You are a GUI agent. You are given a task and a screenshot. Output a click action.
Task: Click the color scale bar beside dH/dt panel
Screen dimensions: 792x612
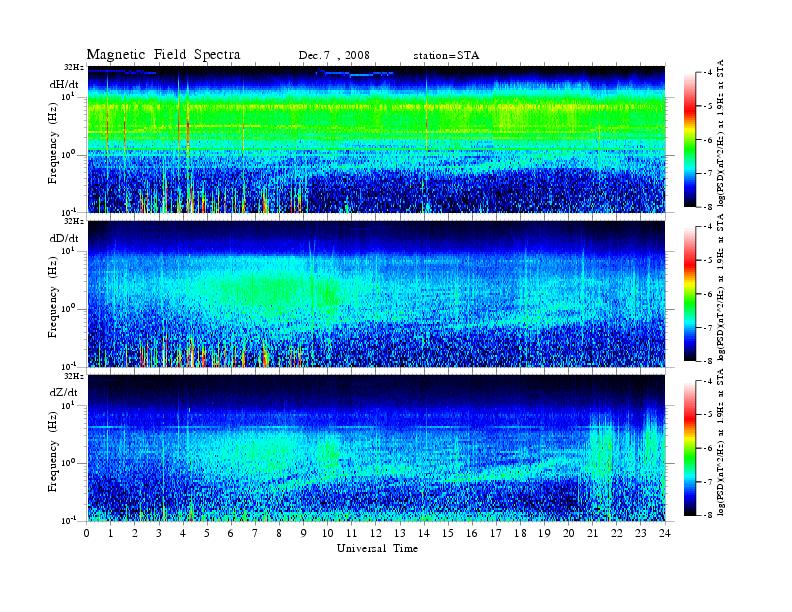690,139
